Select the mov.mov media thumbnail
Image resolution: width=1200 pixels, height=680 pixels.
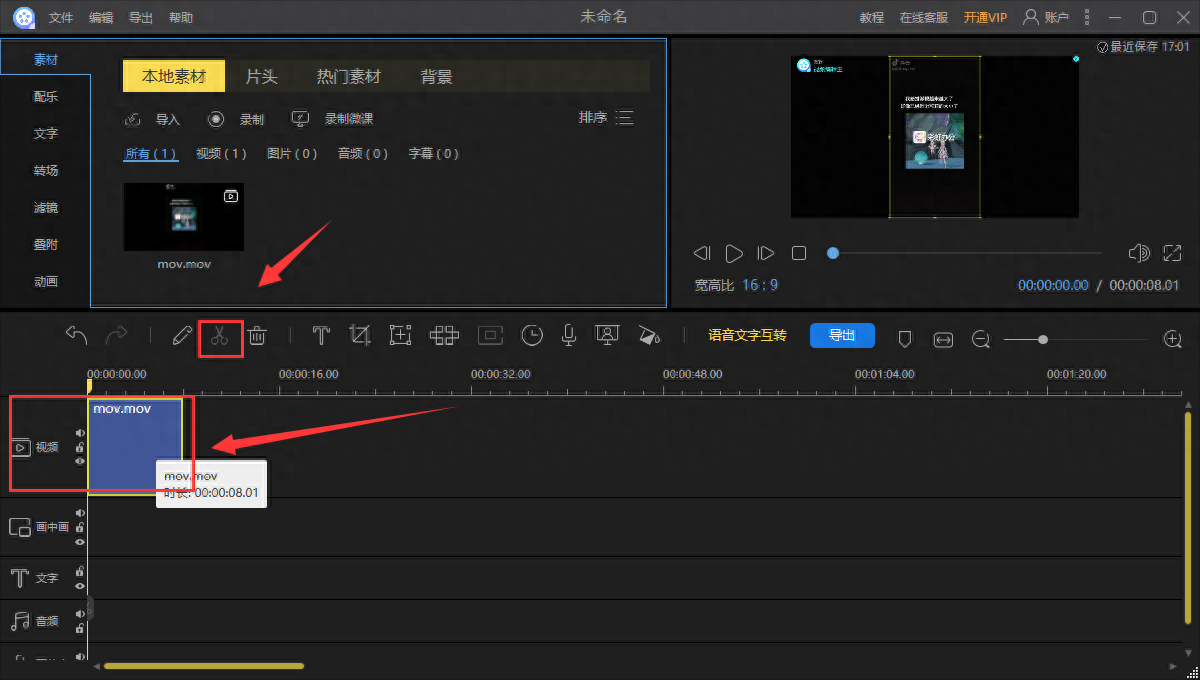click(183, 217)
